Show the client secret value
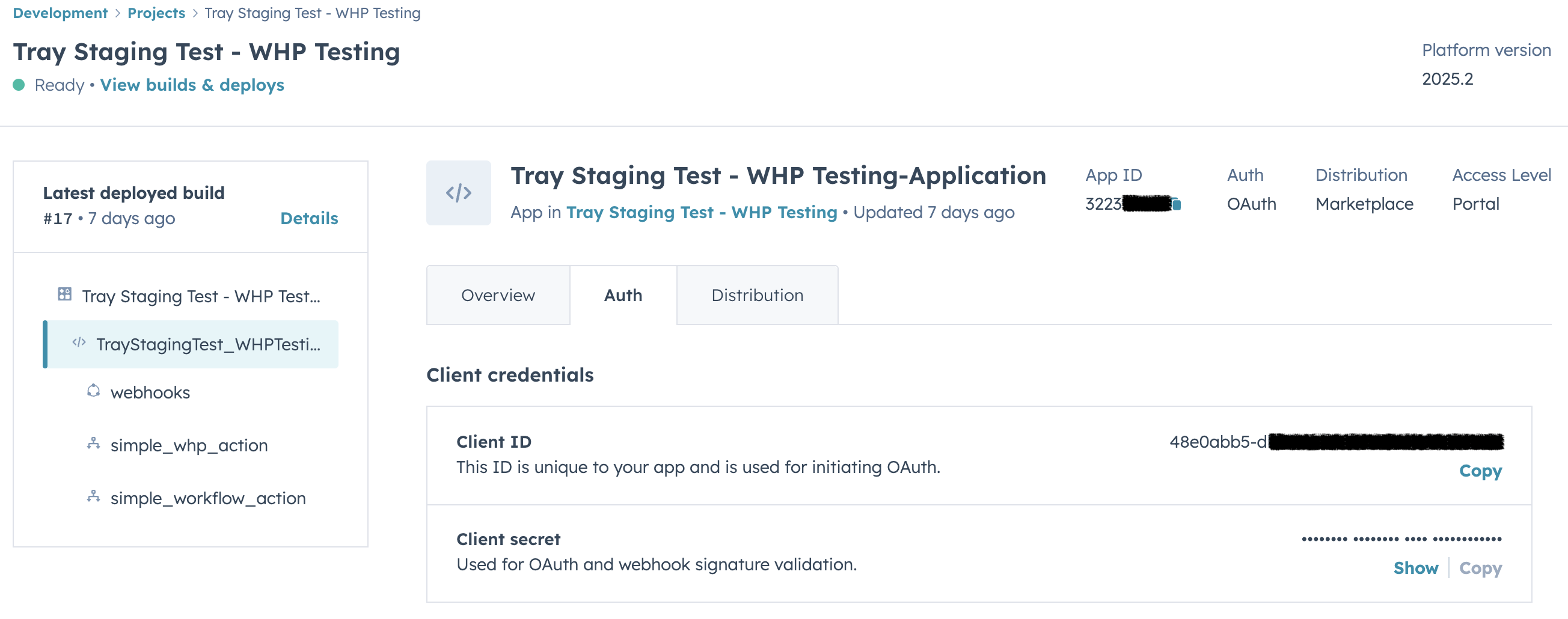 [1415, 568]
